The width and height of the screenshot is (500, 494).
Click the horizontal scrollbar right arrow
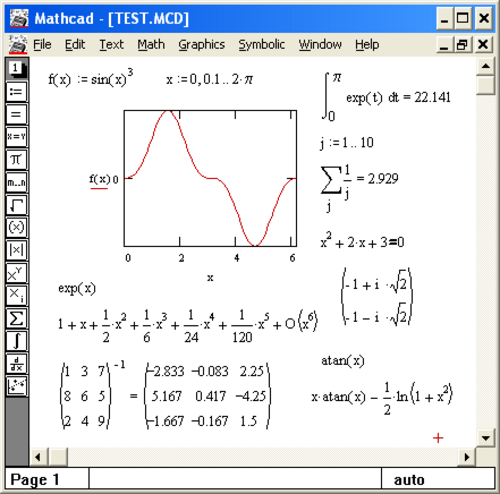(x=467, y=457)
